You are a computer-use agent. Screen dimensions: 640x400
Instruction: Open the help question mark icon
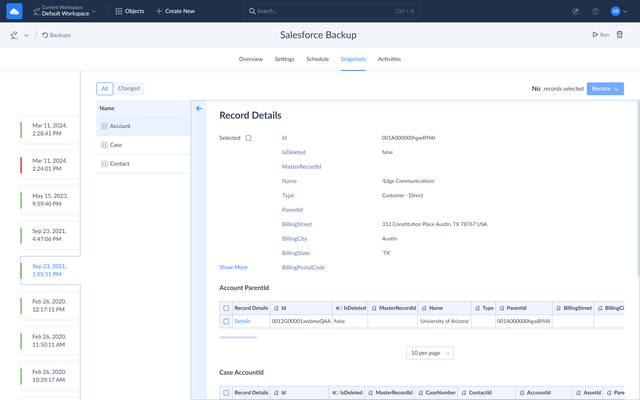[x=595, y=11]
